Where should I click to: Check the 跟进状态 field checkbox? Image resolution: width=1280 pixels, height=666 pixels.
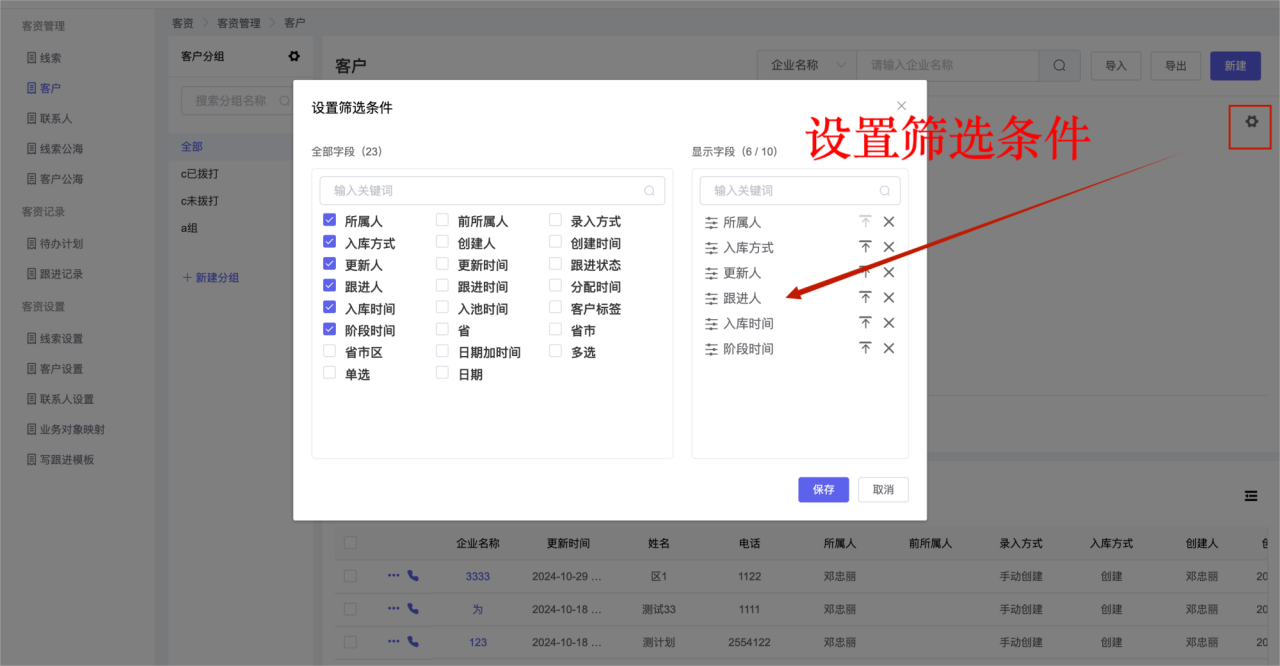tap(555, 264)
